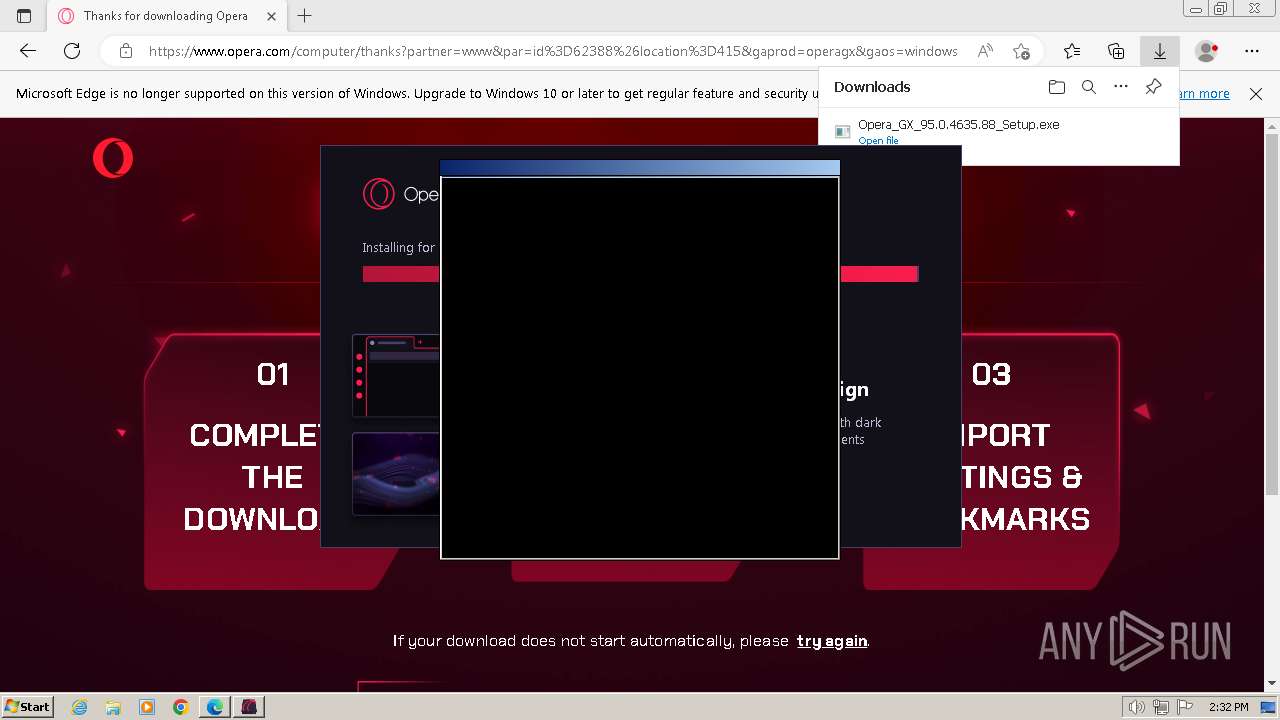
Task: Click the installer progress bar
Action: click(x=640, y=274)
